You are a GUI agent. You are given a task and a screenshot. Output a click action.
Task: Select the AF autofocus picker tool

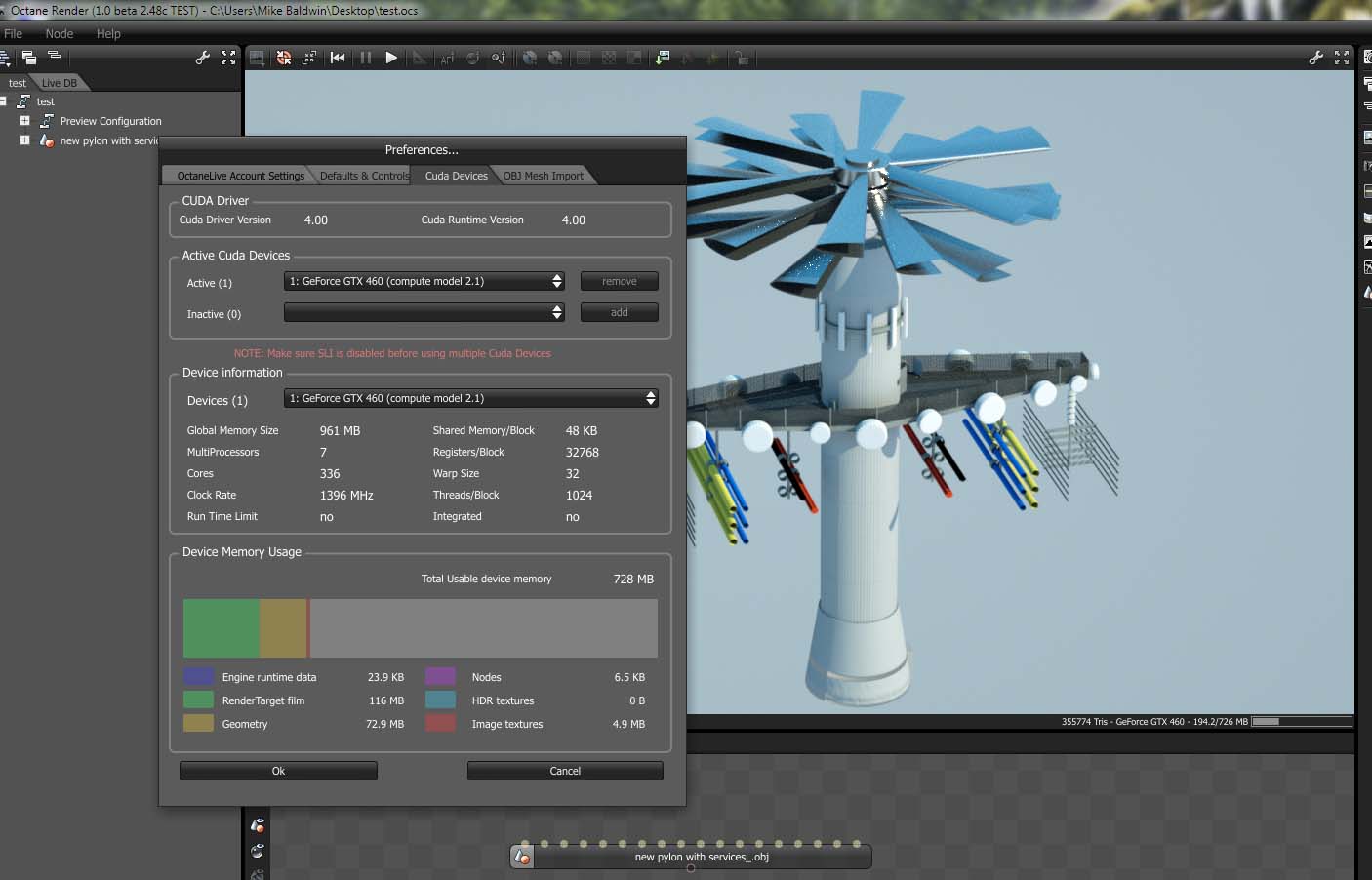point(447,58)
